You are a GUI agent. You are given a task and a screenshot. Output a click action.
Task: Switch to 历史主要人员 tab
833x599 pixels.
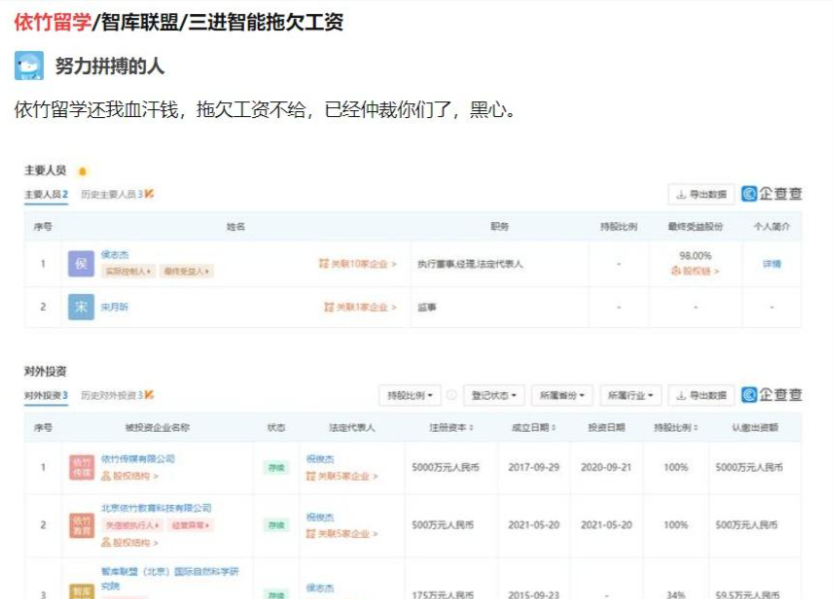pyautogui.click(x=116, y=194)
